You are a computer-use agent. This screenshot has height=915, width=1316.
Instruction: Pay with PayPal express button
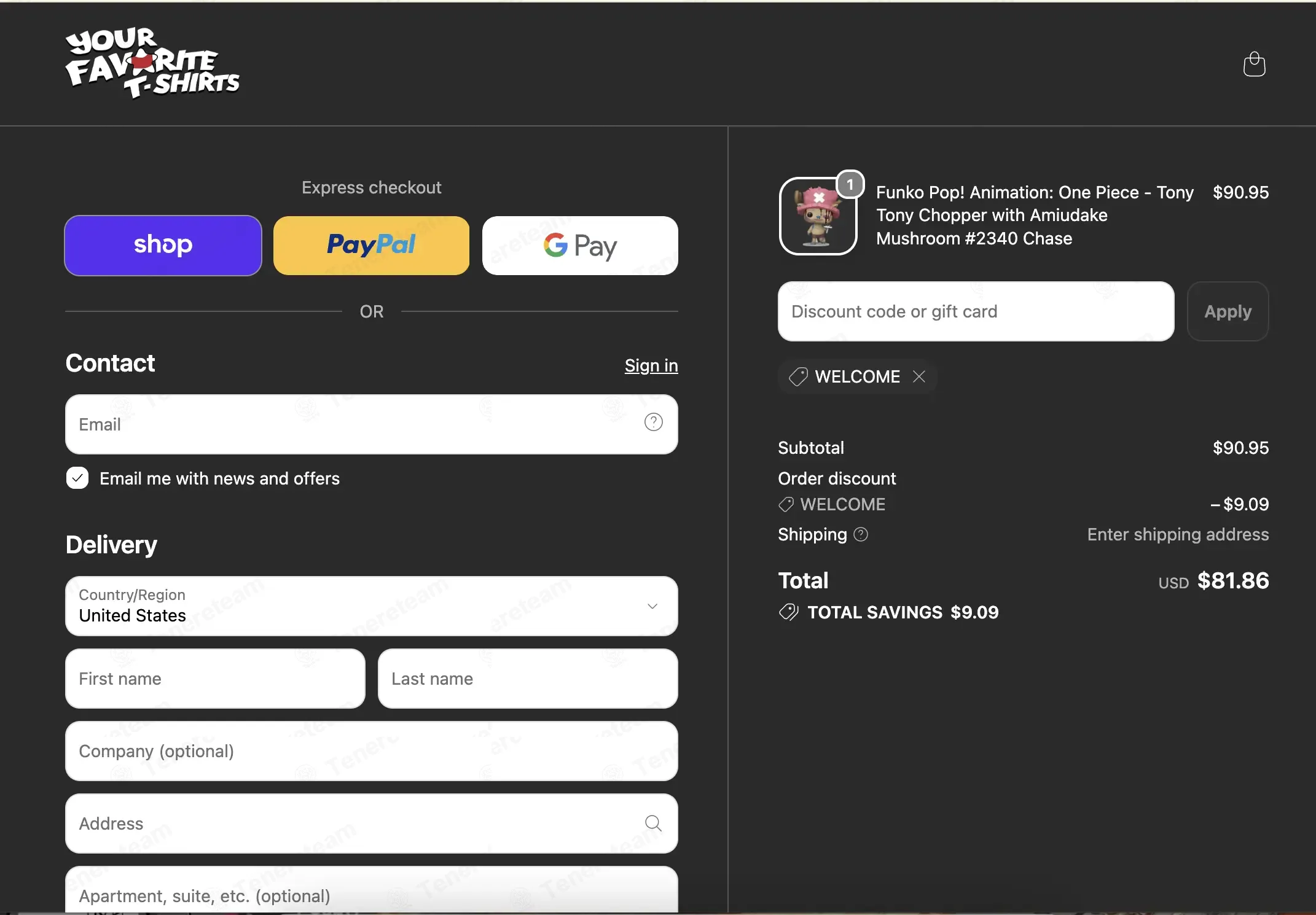pyautogui.click(x=371, y=245)
